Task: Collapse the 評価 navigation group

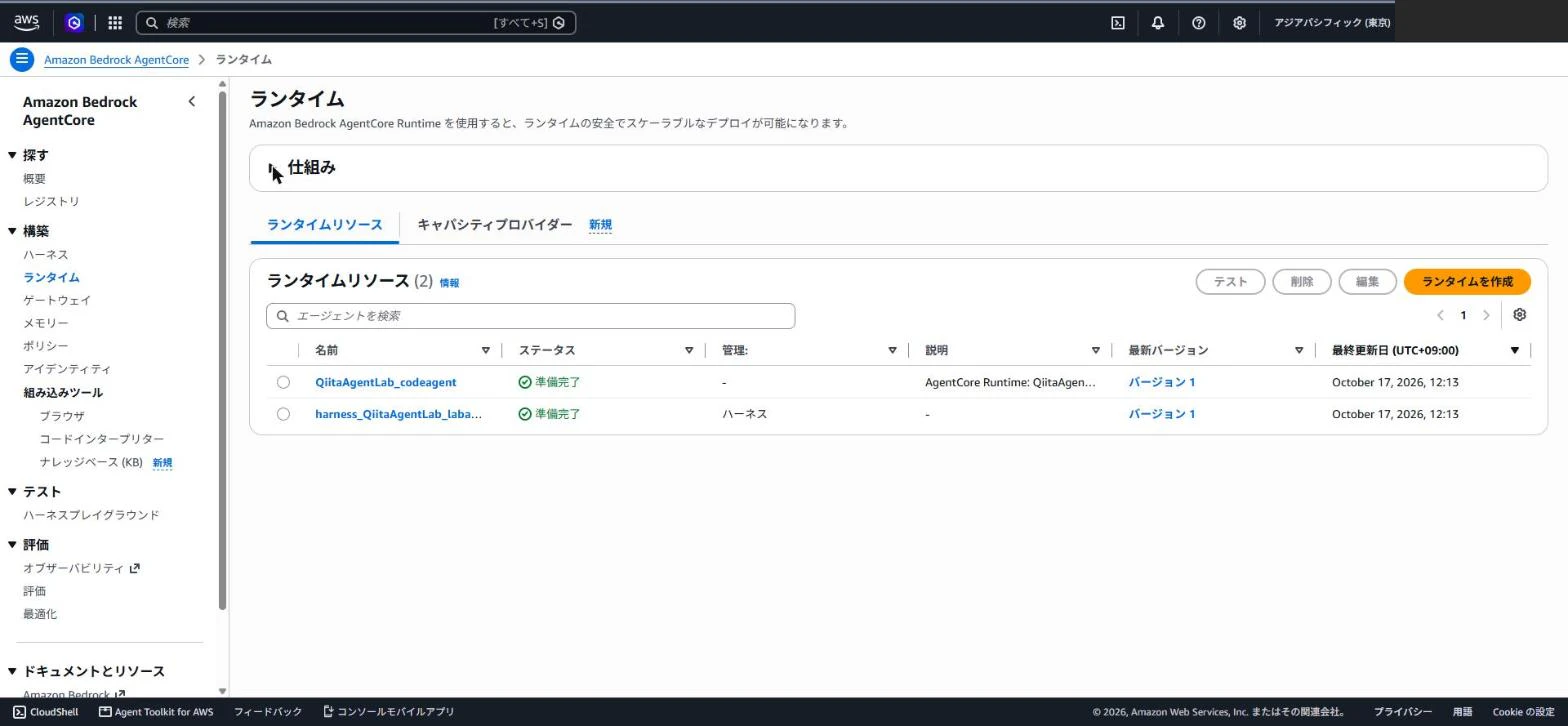Action: coord(12,545)
